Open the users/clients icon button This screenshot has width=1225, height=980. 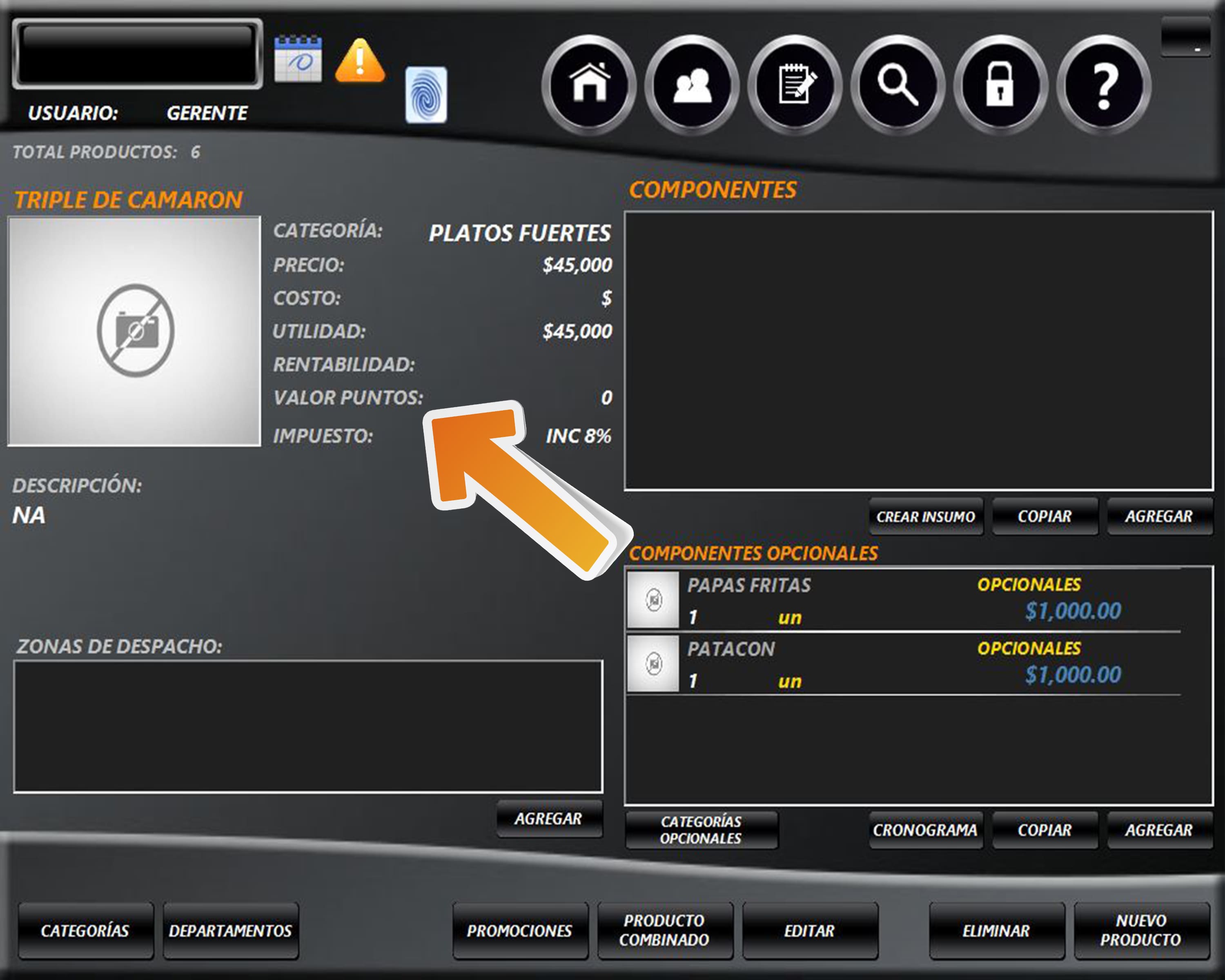[691, 85]
